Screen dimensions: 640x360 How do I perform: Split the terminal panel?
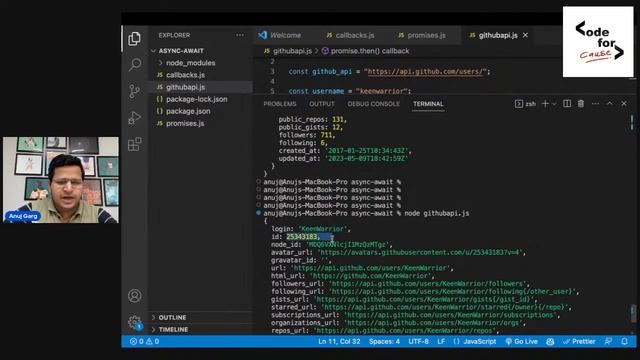point(567,104)
